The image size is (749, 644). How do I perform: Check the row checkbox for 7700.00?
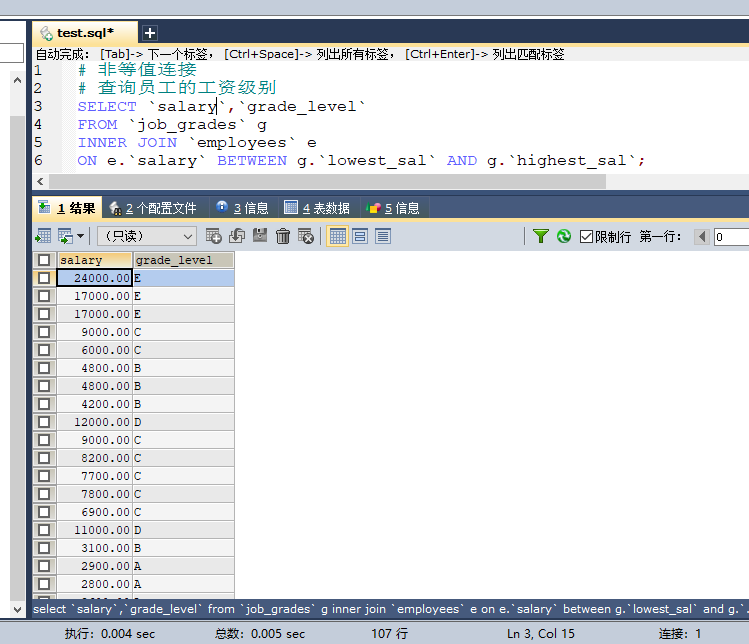click(x=44, y=476)
